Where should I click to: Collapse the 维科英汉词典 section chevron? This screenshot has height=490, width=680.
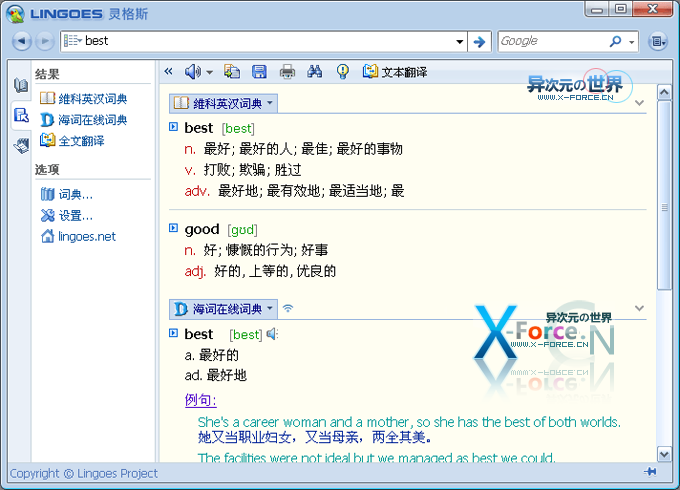(x=639, y=103)
